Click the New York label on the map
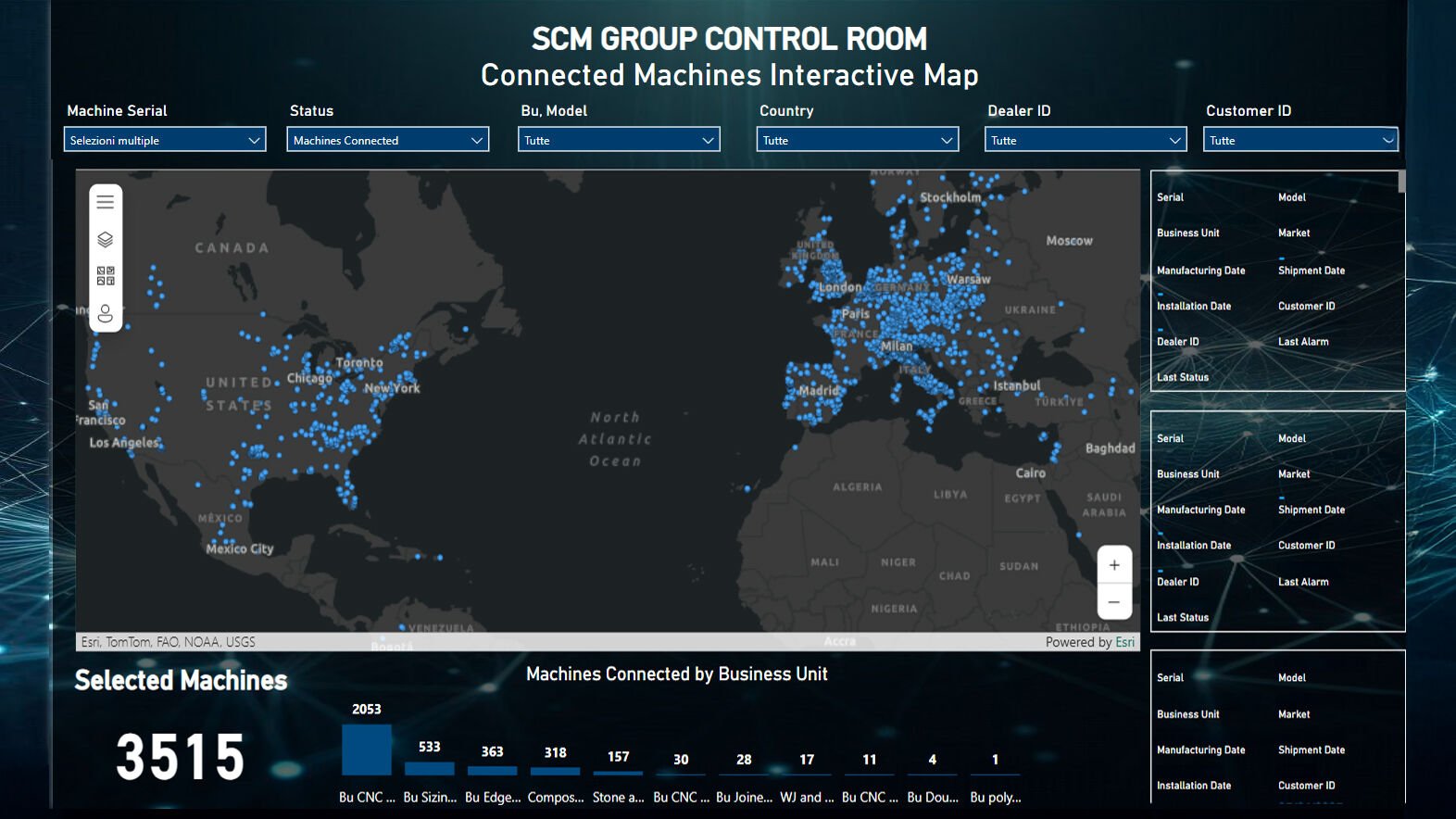Viewport: 1456px width, 819px height. click(392, 388)
